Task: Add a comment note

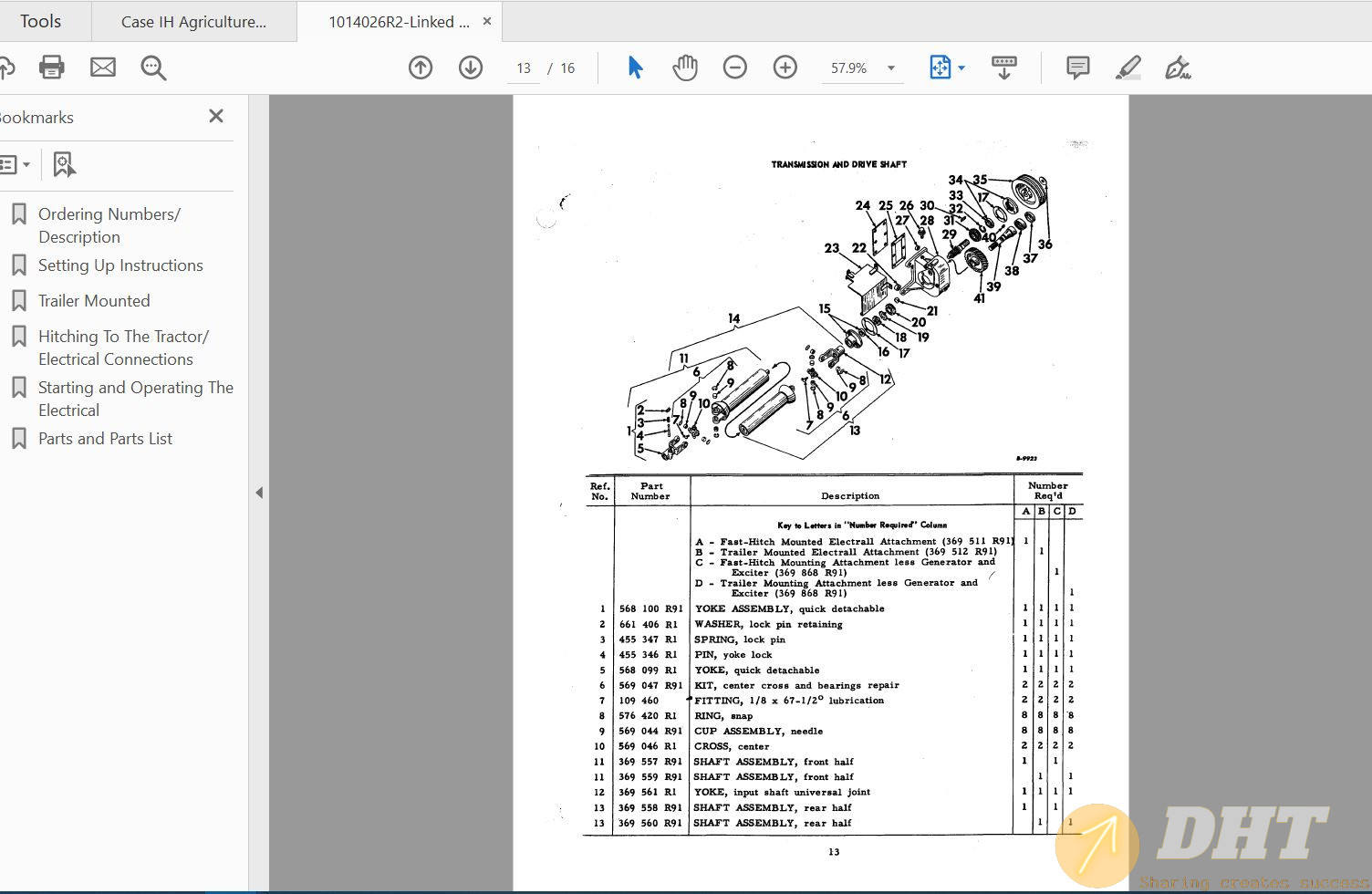Action: click(1078, 68)
